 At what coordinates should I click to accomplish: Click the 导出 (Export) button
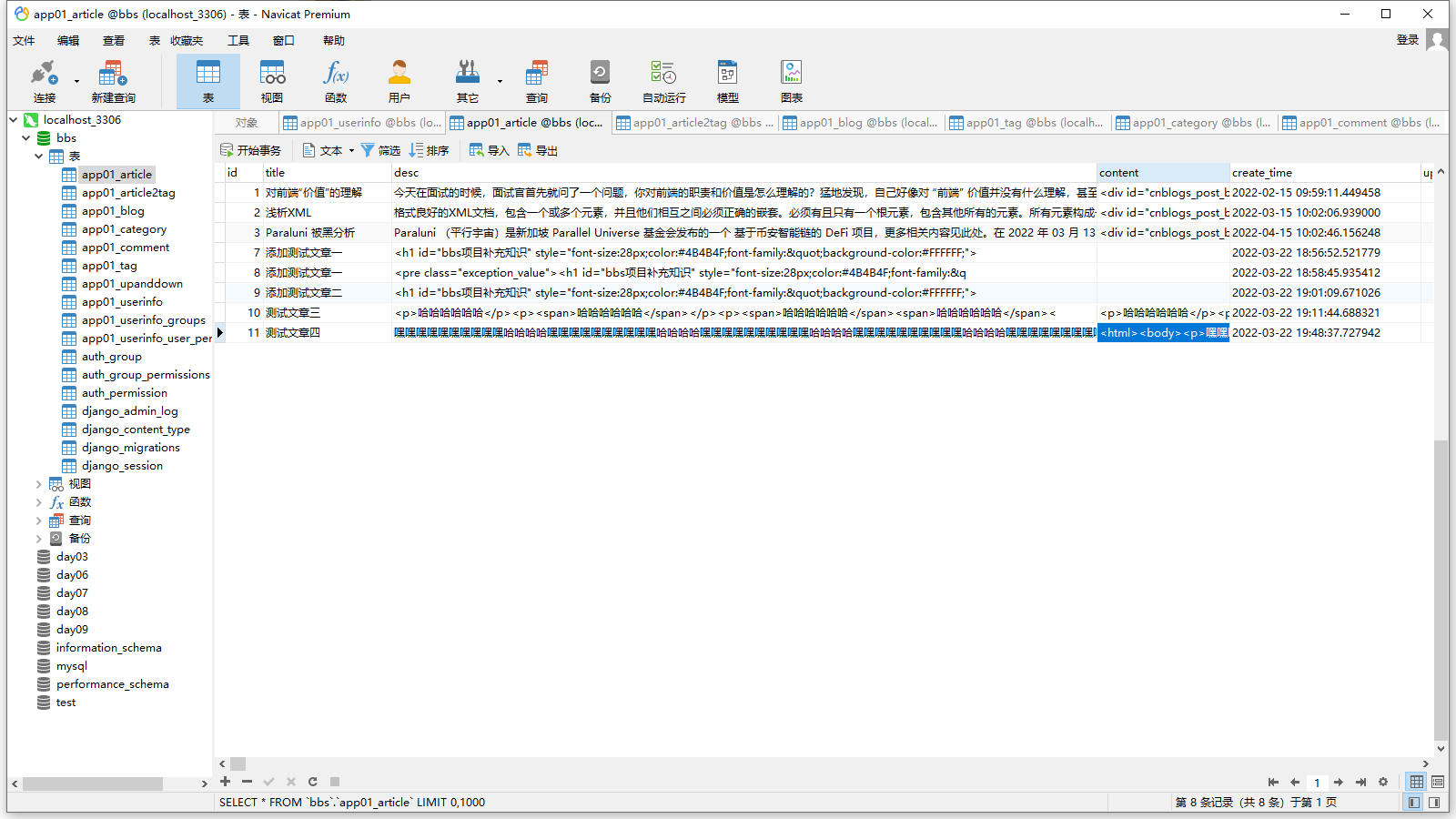(538, 150)
